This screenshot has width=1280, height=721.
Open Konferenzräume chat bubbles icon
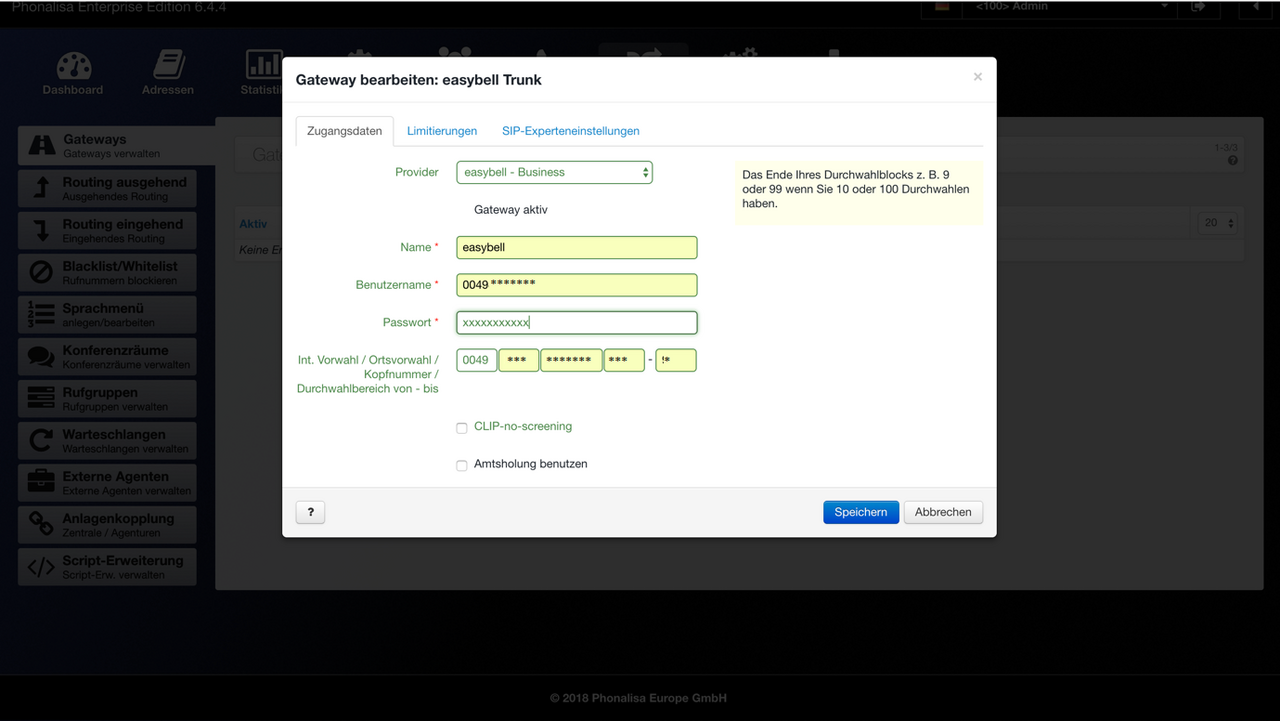pyautogui.click(x=41, y=356)
